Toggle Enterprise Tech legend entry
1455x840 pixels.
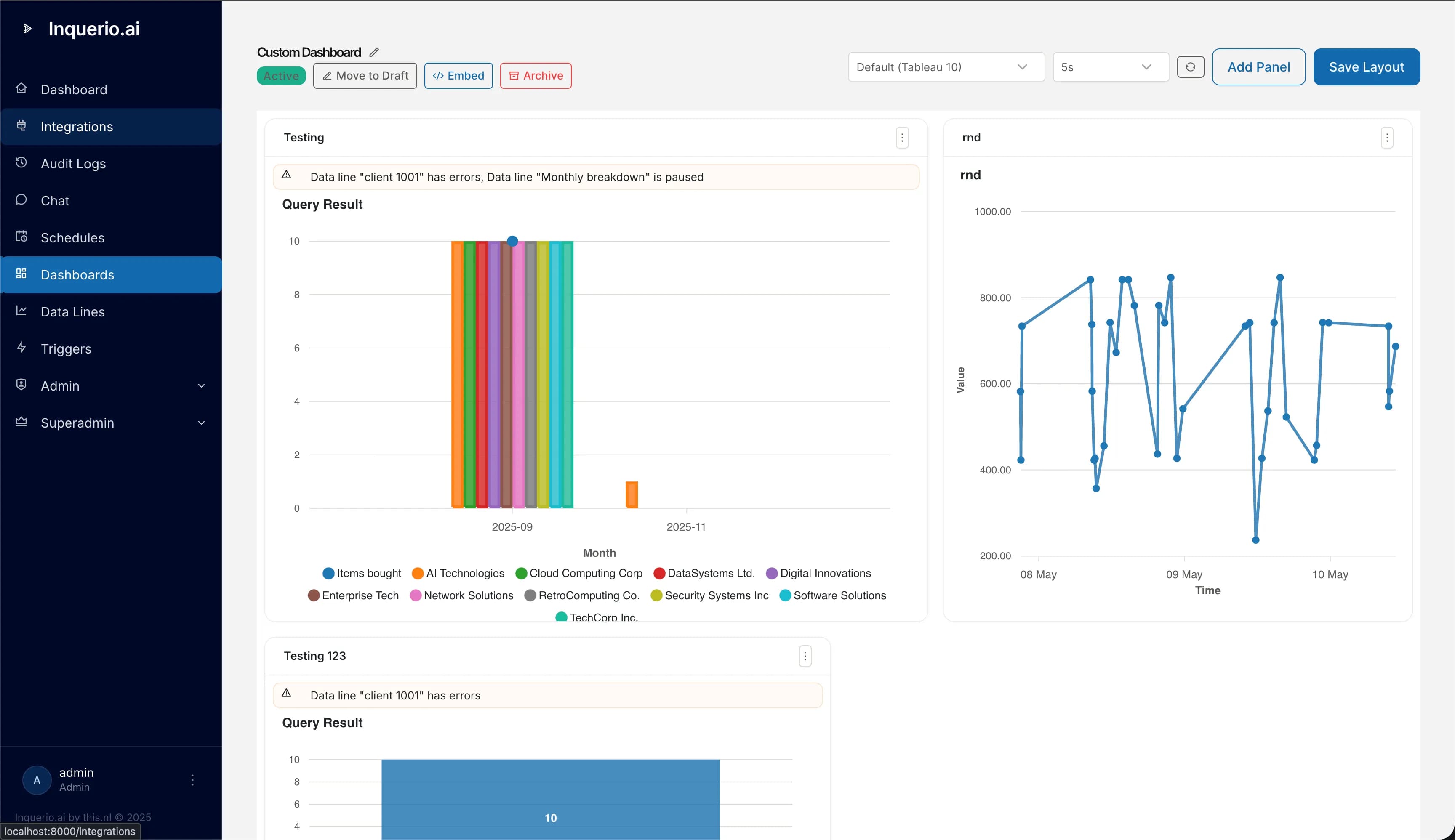point(353,595)
